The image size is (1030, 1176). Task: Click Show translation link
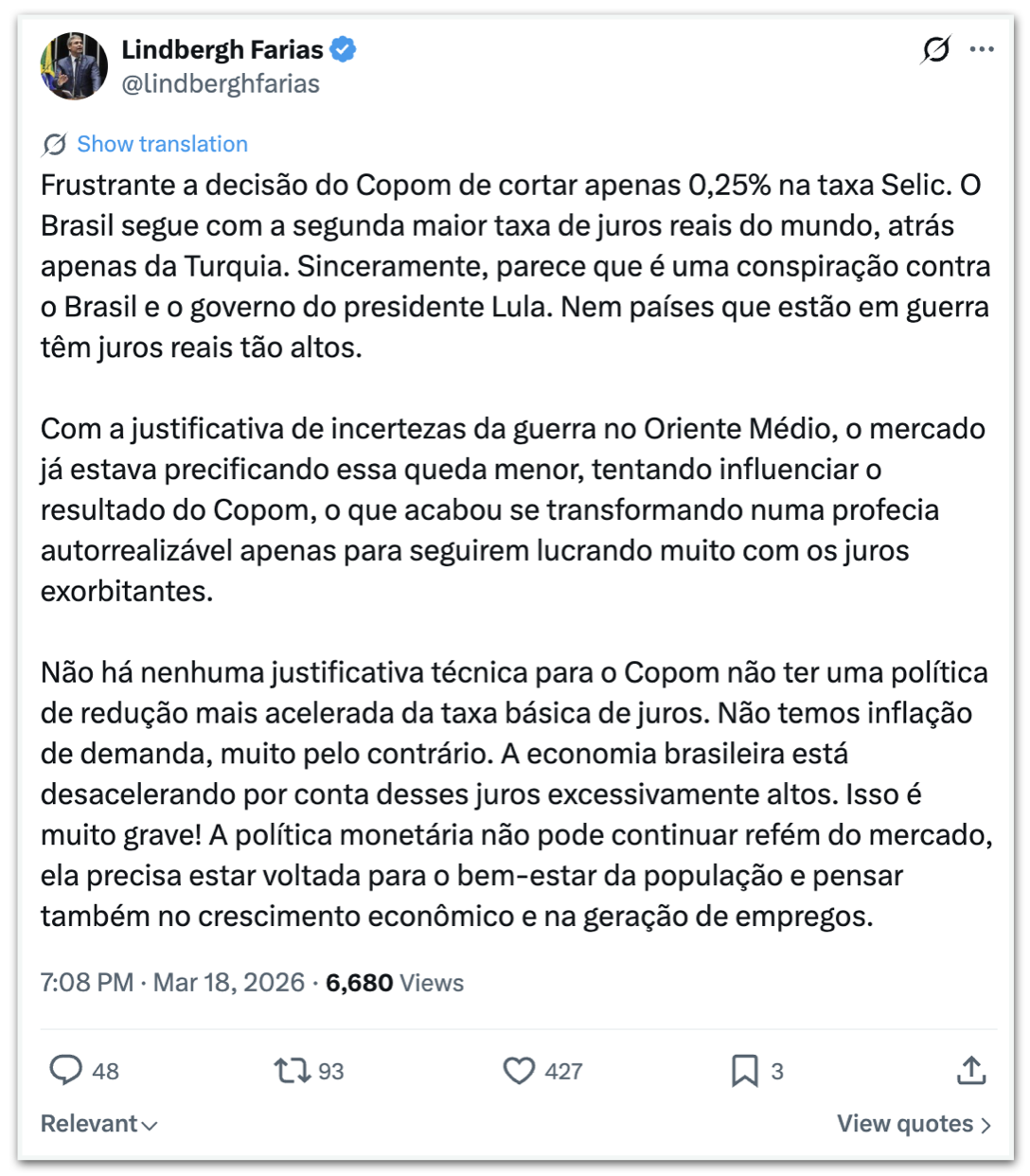click(x=162, y=144)
